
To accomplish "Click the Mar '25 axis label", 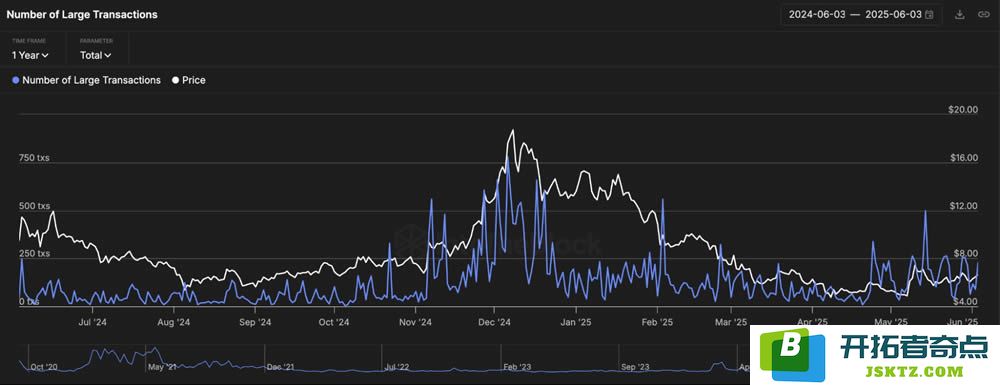I will (x=731, y=323).
